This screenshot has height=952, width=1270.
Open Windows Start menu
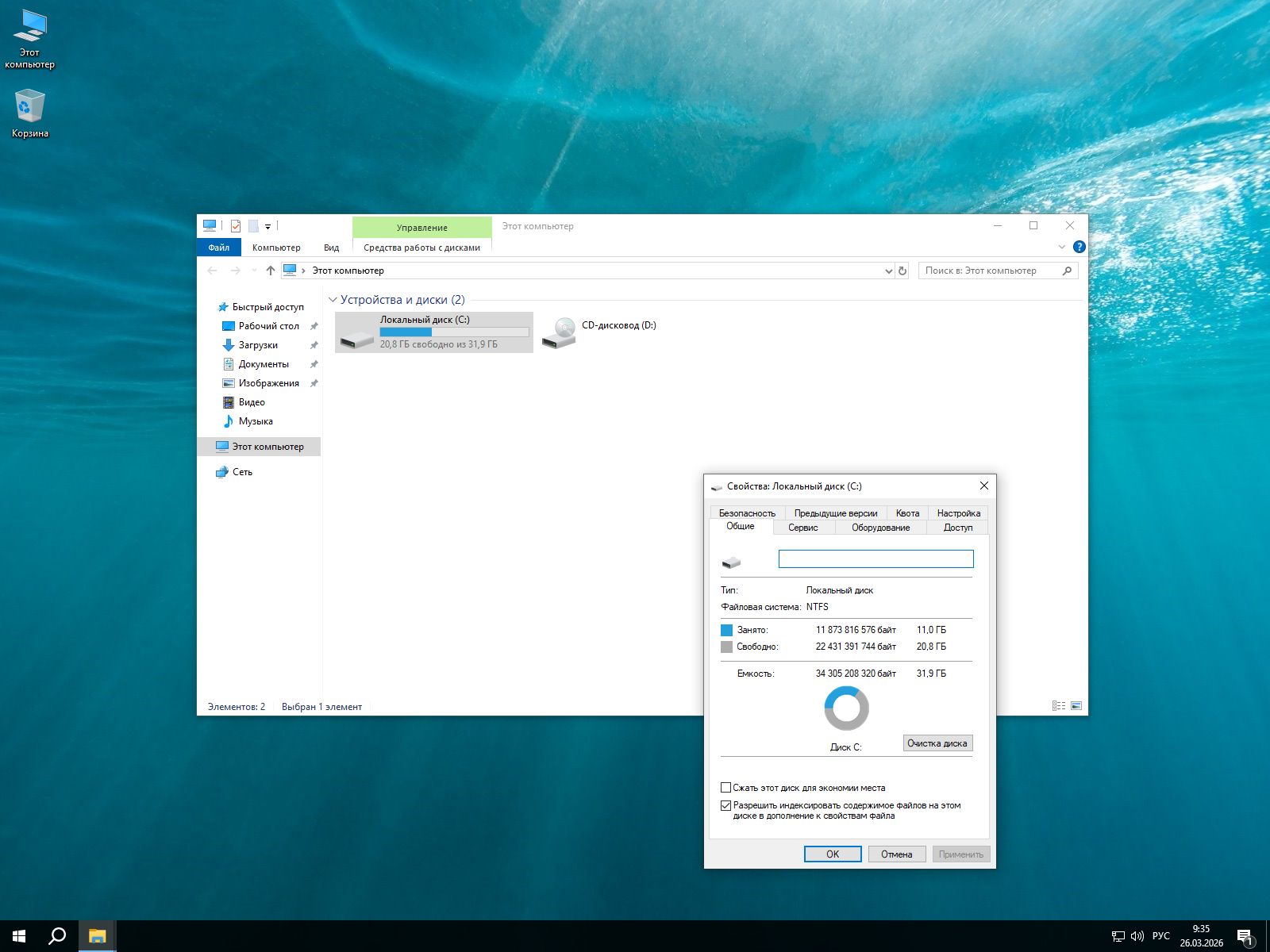pyautogui.click(x=19, y=936)
